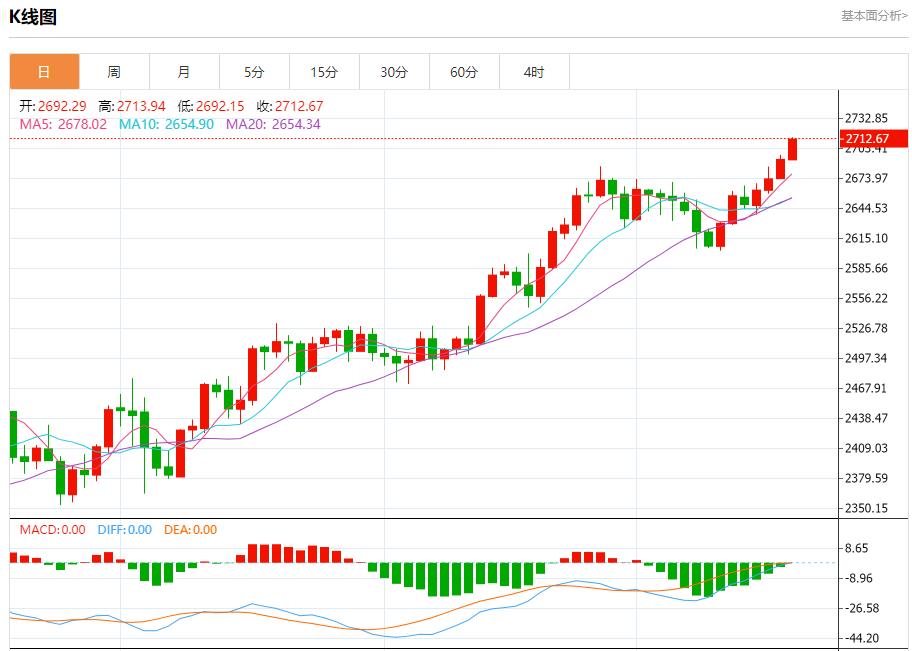Open the 基本面分析 link
Image resolution: width=912 pixels, height=651 pixels.
pyautogui.click(x=874, y=16)
